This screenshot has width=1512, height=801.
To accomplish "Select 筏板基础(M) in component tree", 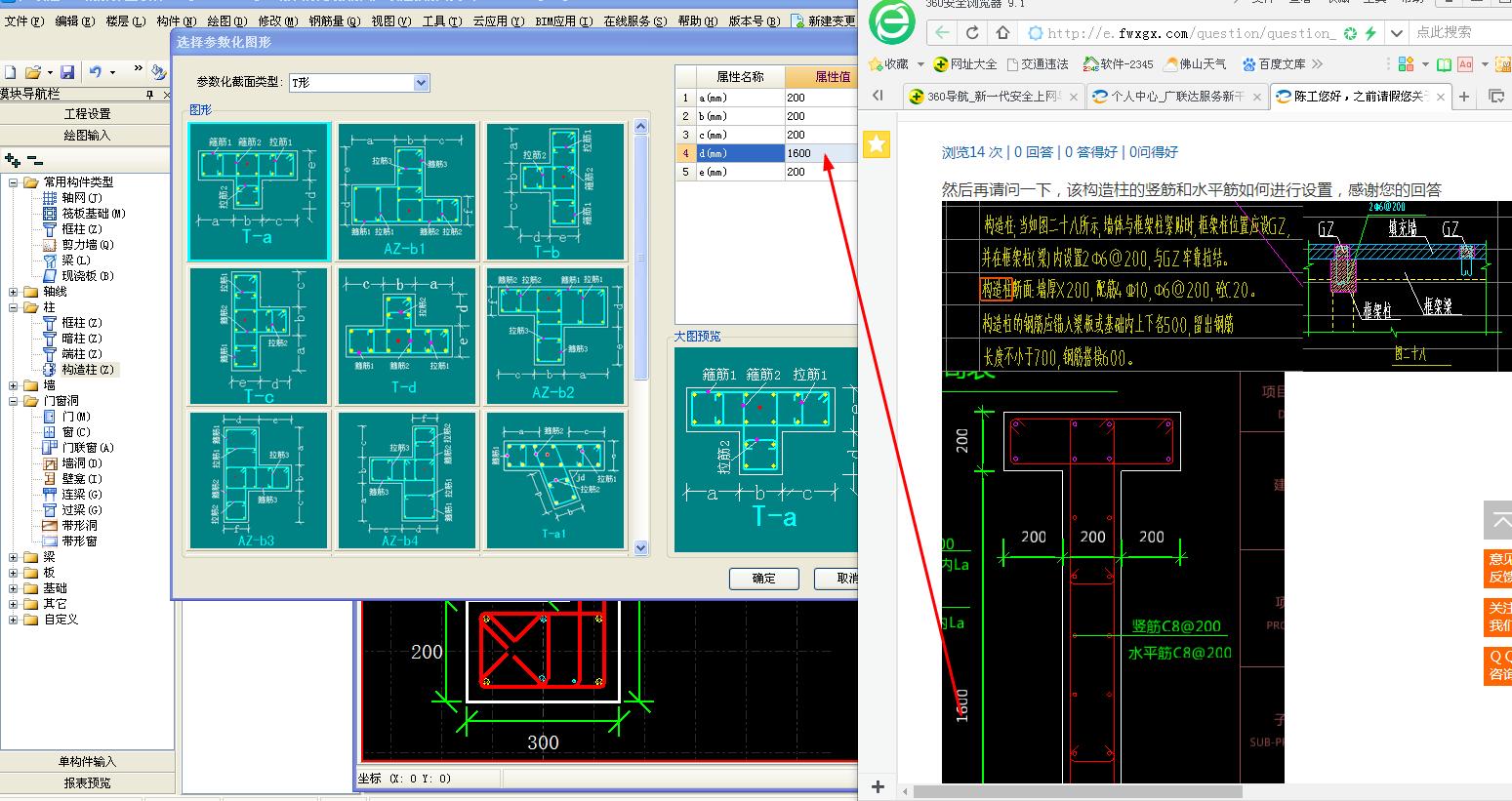I will [93, 214].
